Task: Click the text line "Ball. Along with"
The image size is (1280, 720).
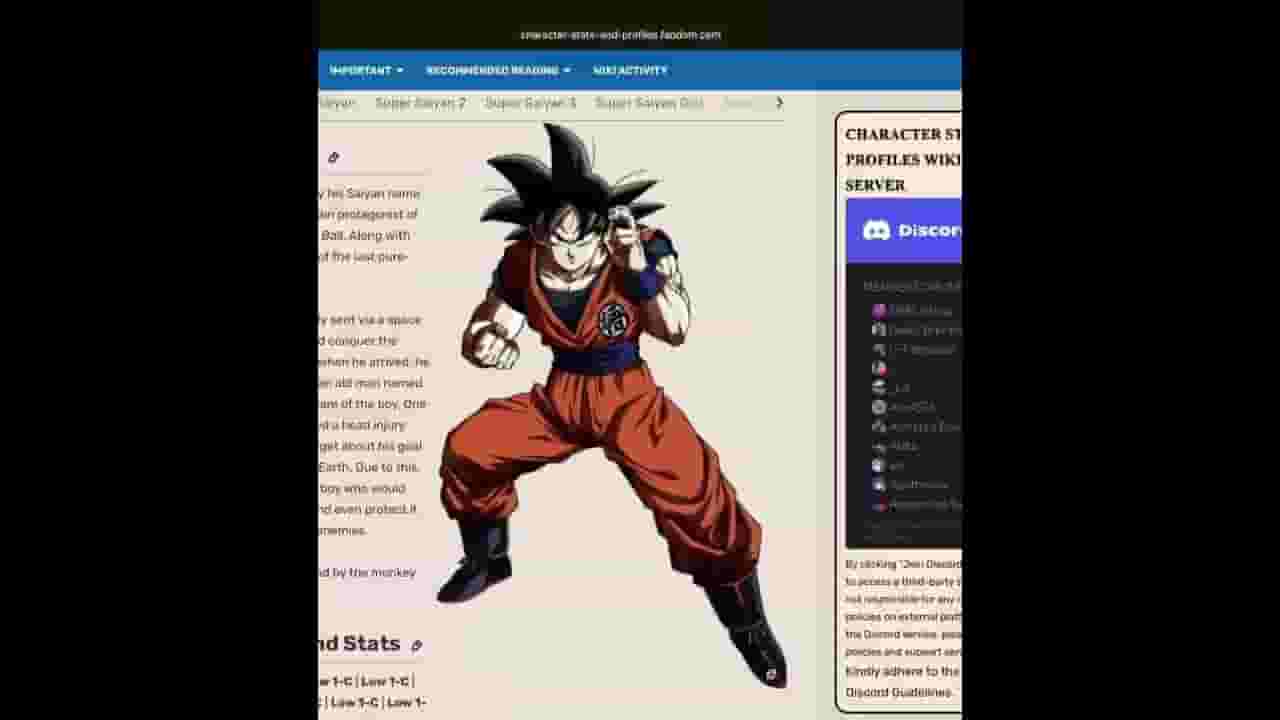Action: pos(366,235)
